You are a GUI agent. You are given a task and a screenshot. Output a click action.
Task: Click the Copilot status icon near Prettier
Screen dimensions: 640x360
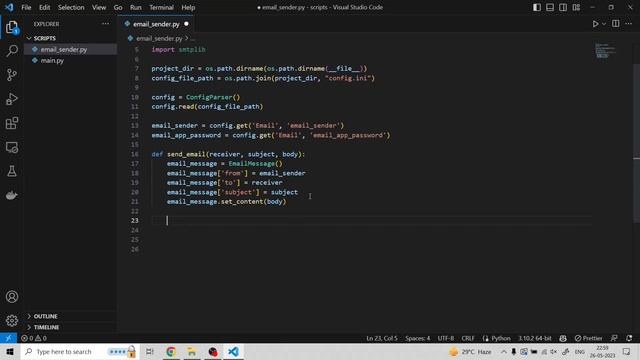pyautogui.click(x=563, y=338)
